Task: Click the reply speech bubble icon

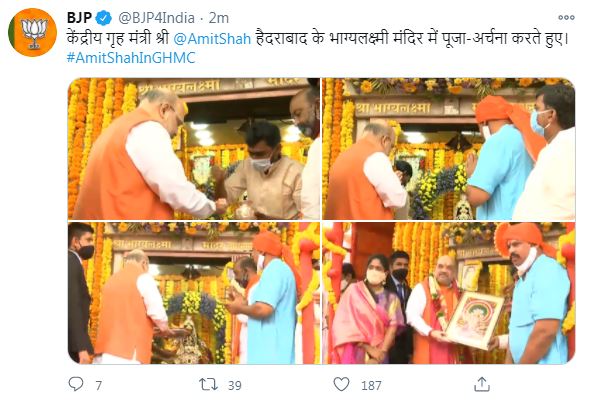Action: [76, 384]
